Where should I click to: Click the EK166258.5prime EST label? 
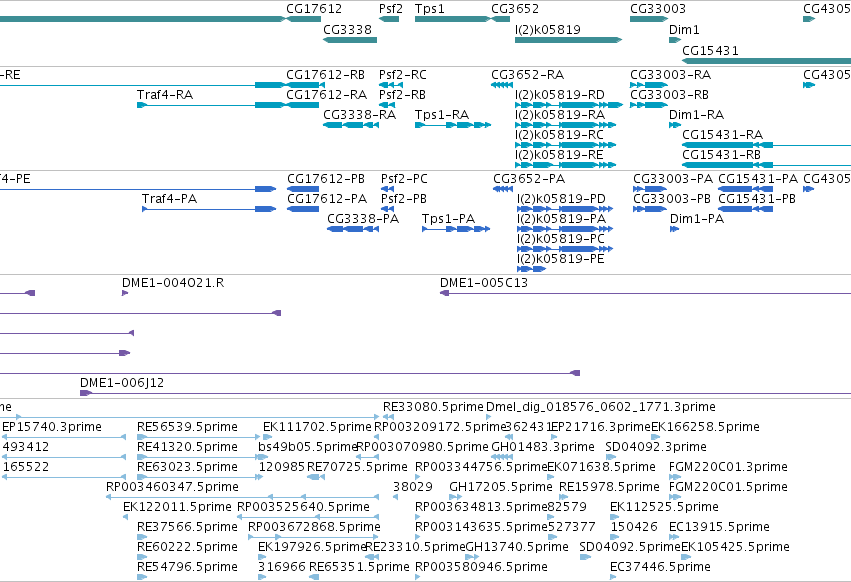coord(705,427)
